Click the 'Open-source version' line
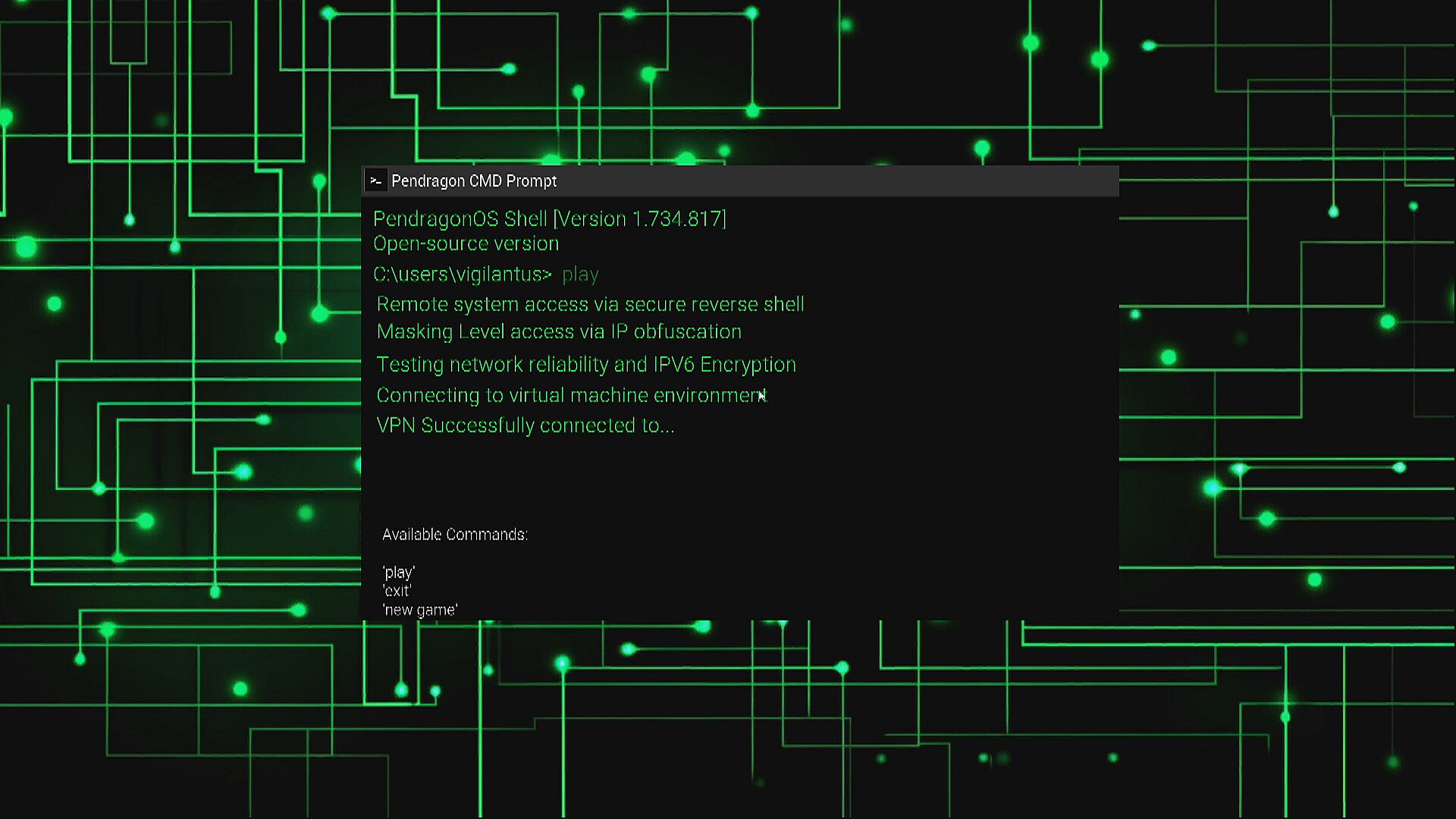 click(466, 244)
